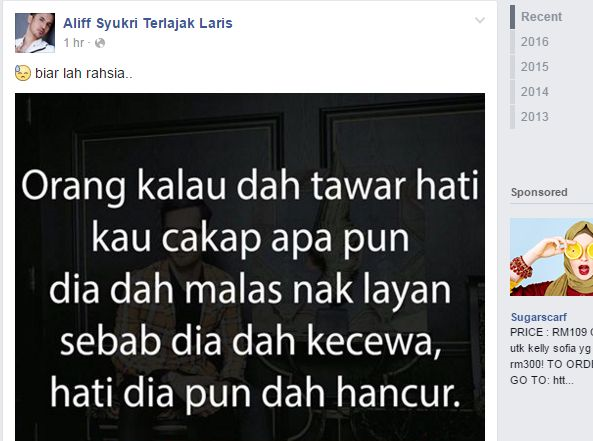Open the Sugarscarf ad image
The width and height of the screenshot is (593, 441).
pyautogui.click(x=551, y=257)
